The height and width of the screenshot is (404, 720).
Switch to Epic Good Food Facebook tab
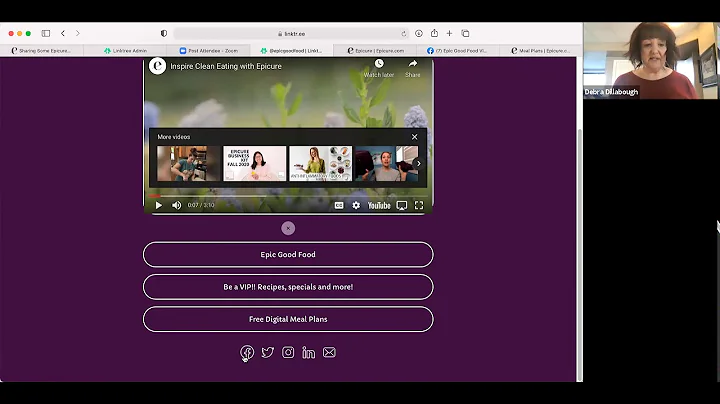tap(458, 50)
